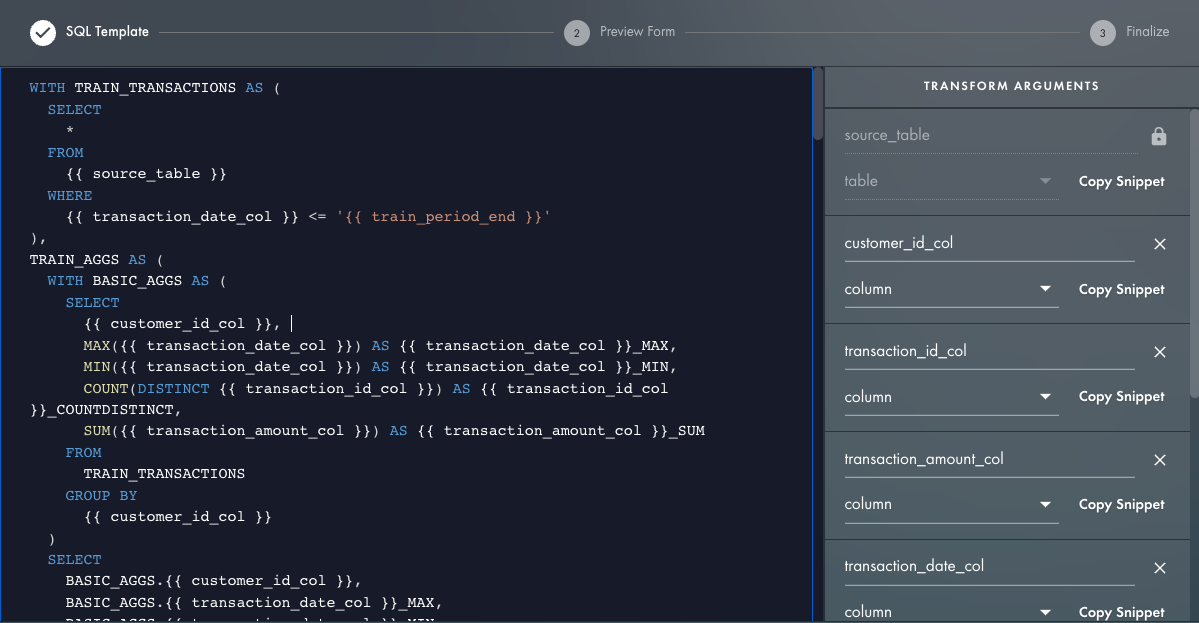
Task: Copy Snippet for transaction_amount_col argument
Action: point(1121,505)
